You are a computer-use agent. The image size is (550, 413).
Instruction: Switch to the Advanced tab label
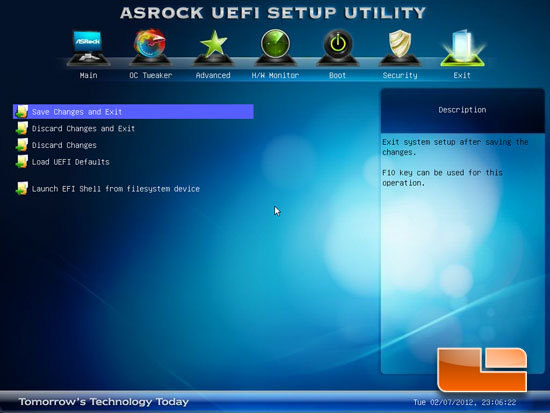click(x=213, y=75)
